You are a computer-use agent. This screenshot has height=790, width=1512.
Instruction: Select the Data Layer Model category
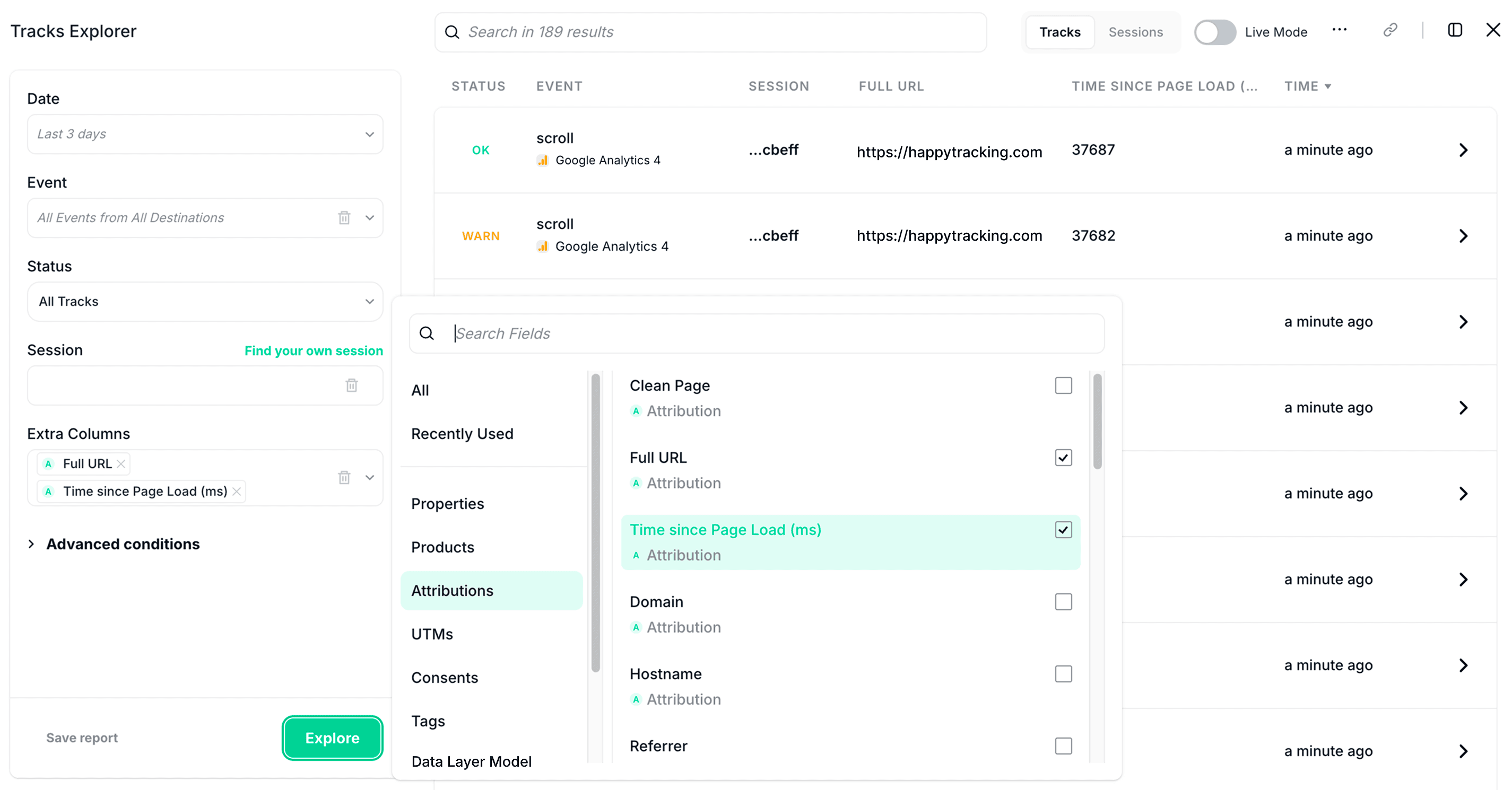[x=471, y=761]
